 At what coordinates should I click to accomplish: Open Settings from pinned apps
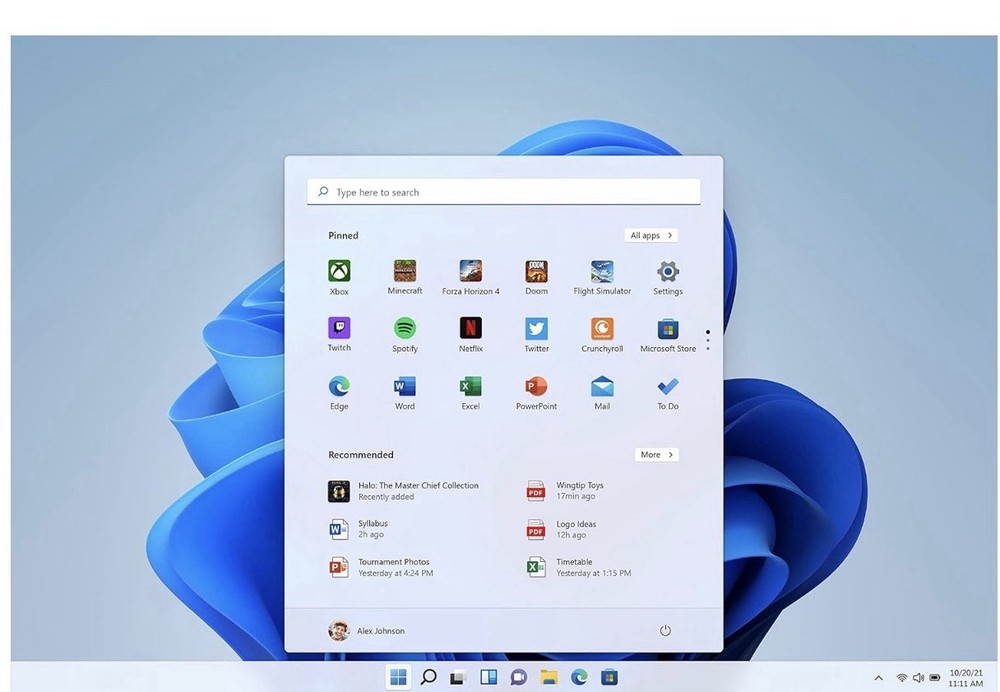(667, 271)
